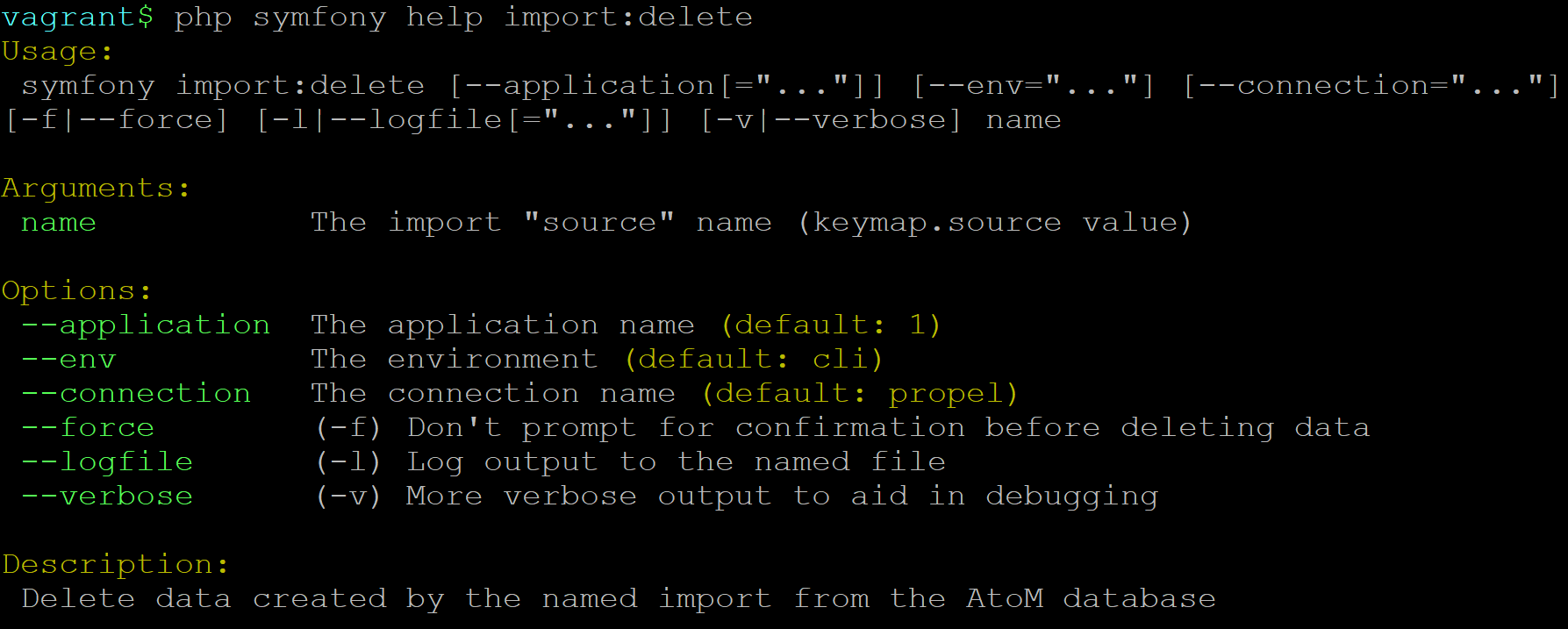The width and height of the screenshot is (1568, 629).
Task: Select the green --env entry in the Options list
Action: click(x=68, y=360)
